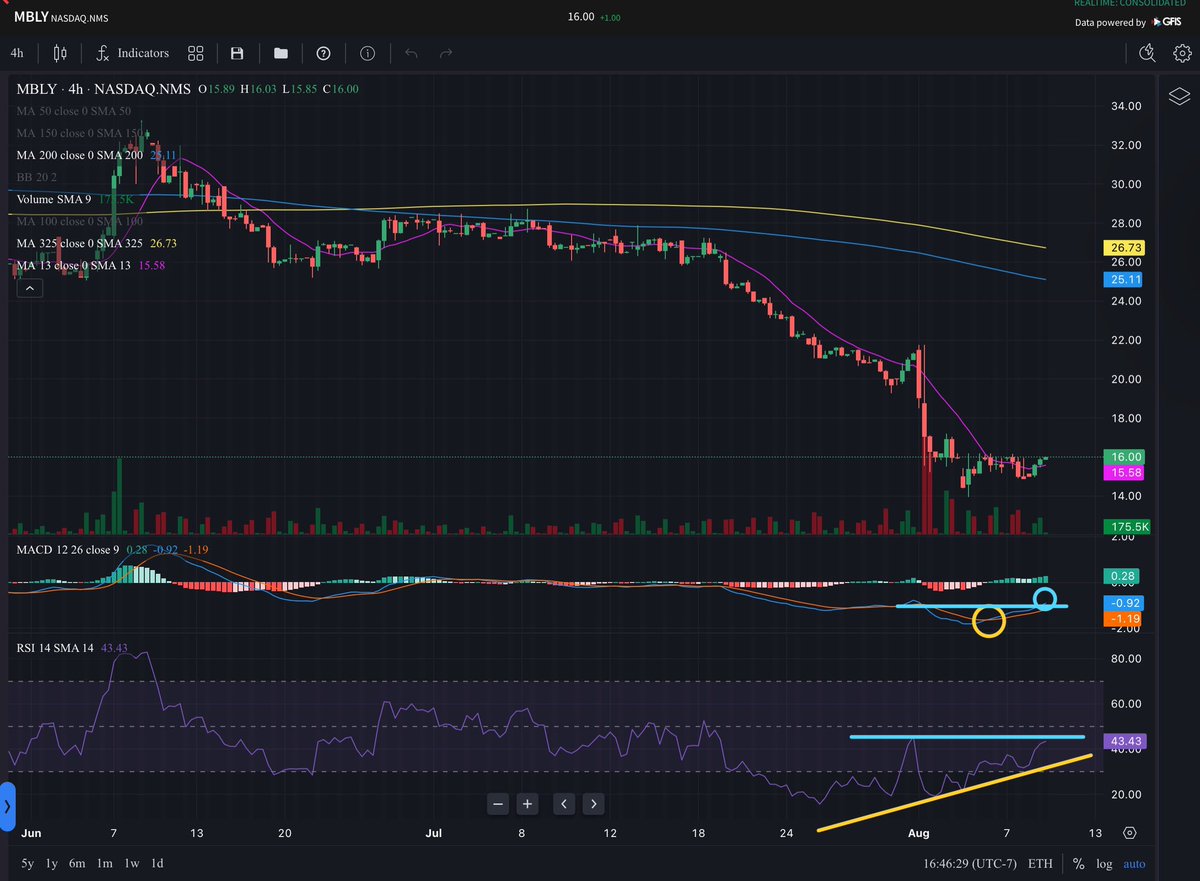Redo the last chart action
The height and width of the screenshot is (881, 1200).
447,53
